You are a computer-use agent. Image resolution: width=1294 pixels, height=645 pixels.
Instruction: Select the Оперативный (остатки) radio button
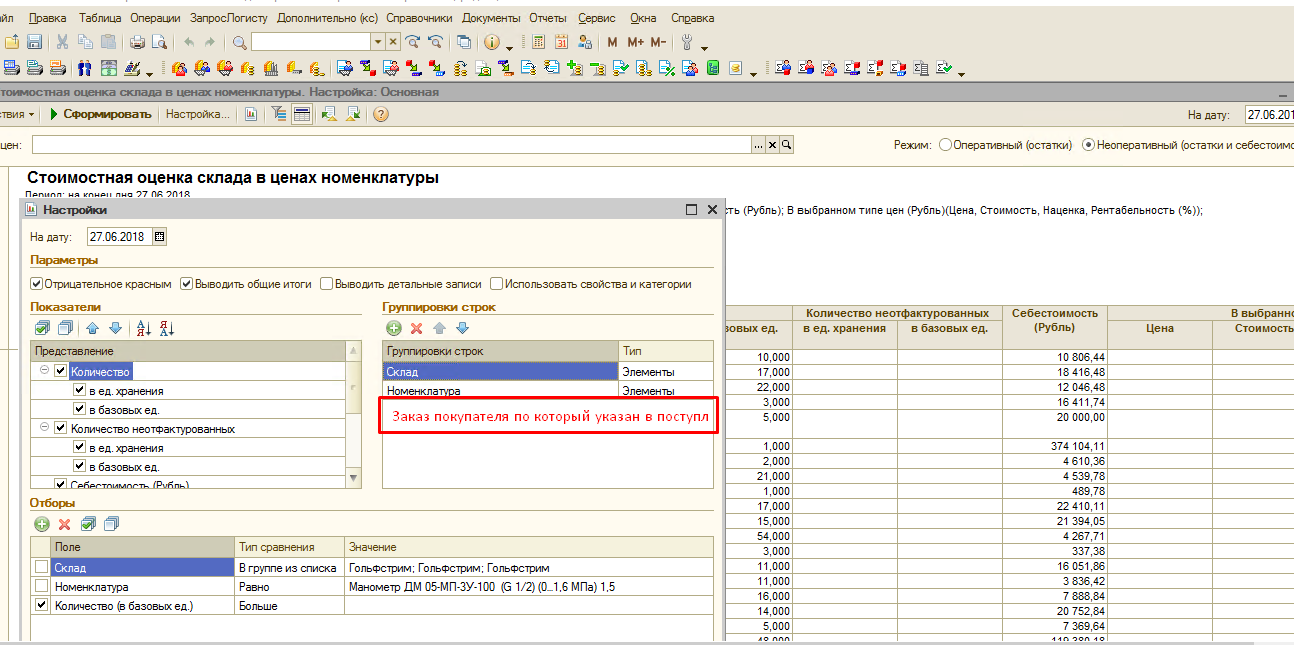945,145
